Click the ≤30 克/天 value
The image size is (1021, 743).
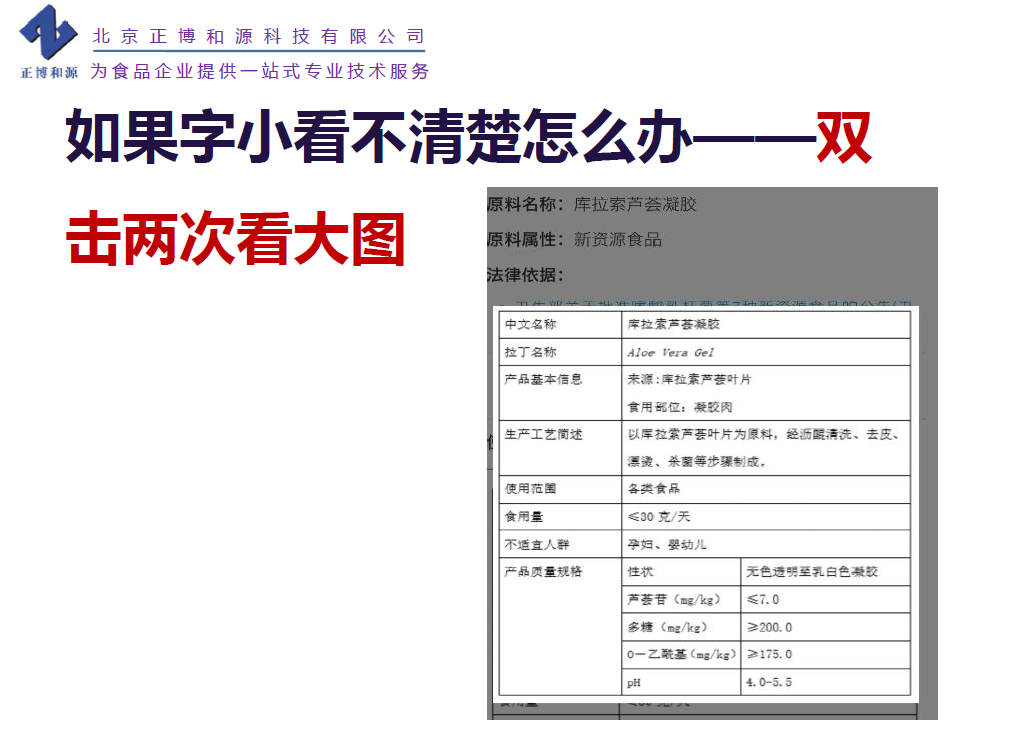click(658, 517)
